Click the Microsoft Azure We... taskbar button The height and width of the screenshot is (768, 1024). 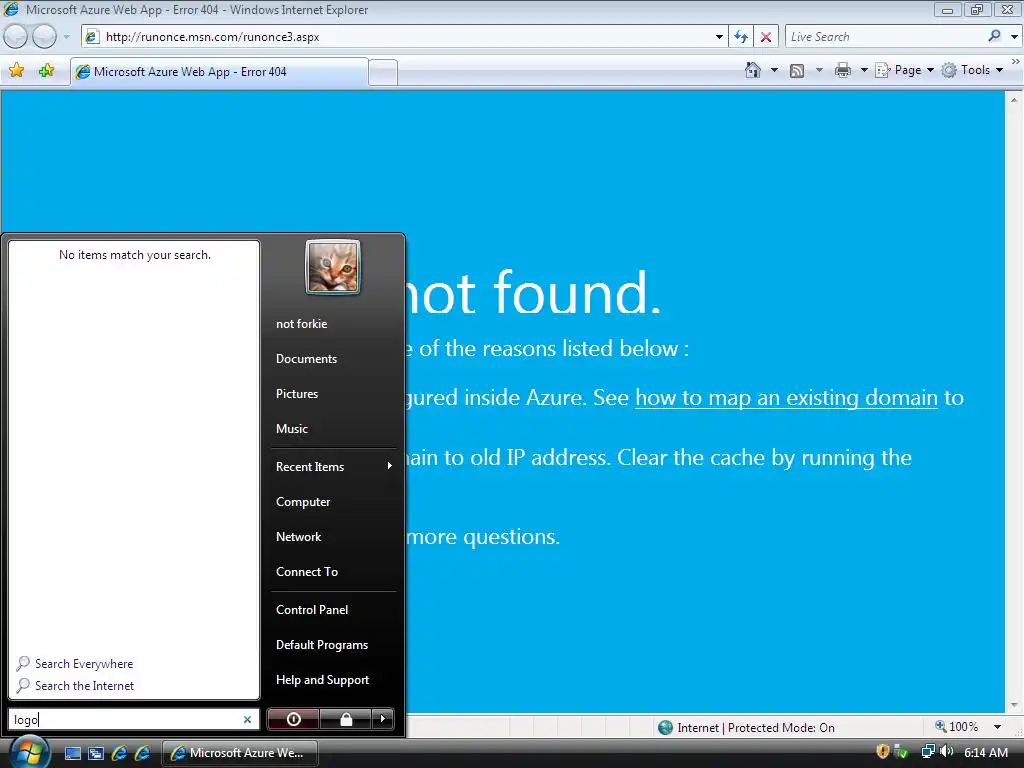coord(239,753)
